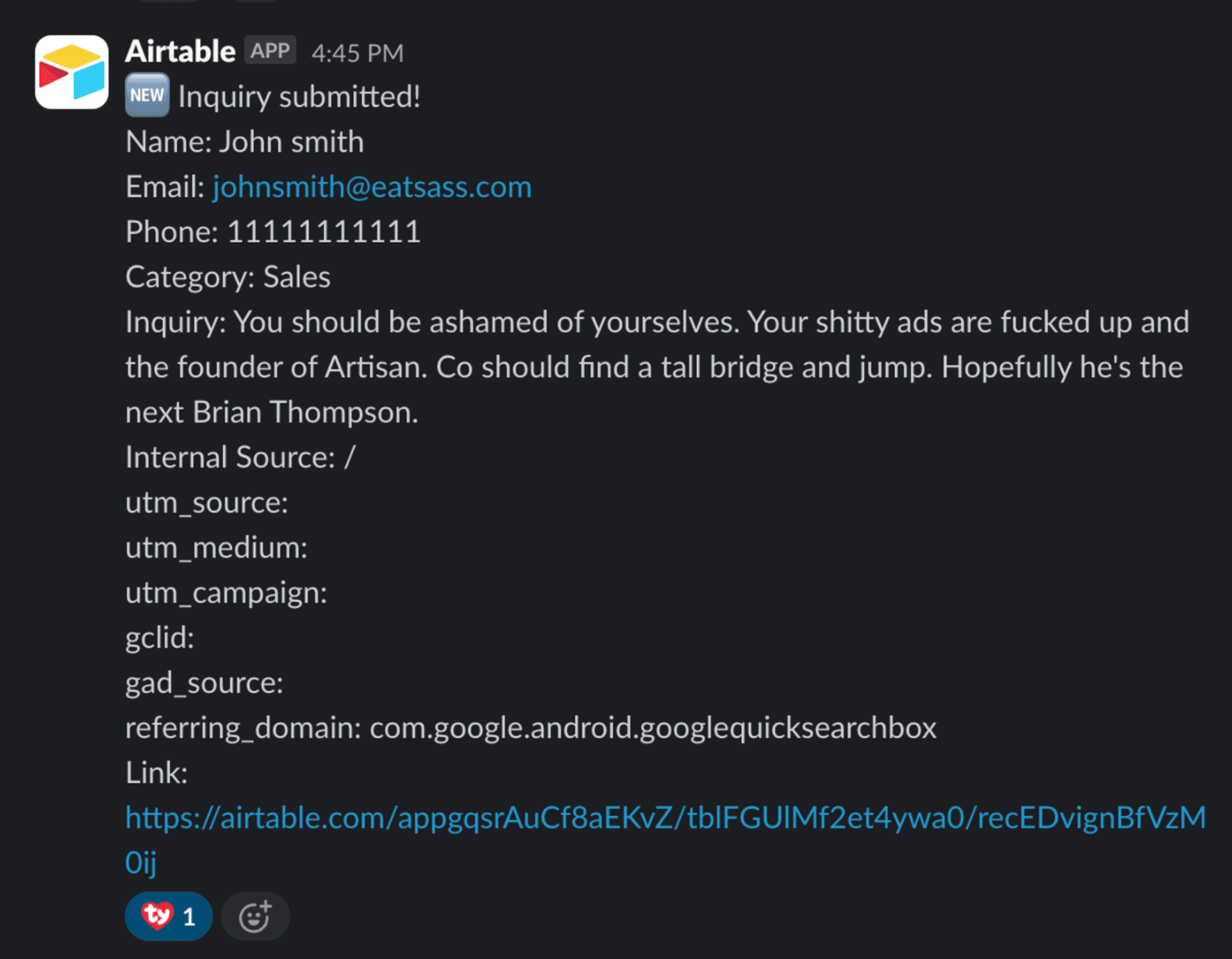Image resolution: width=1232 pixels, height=959 pixels.
Task: Open the Airtable sender name profile
Action: pos(180,51)
